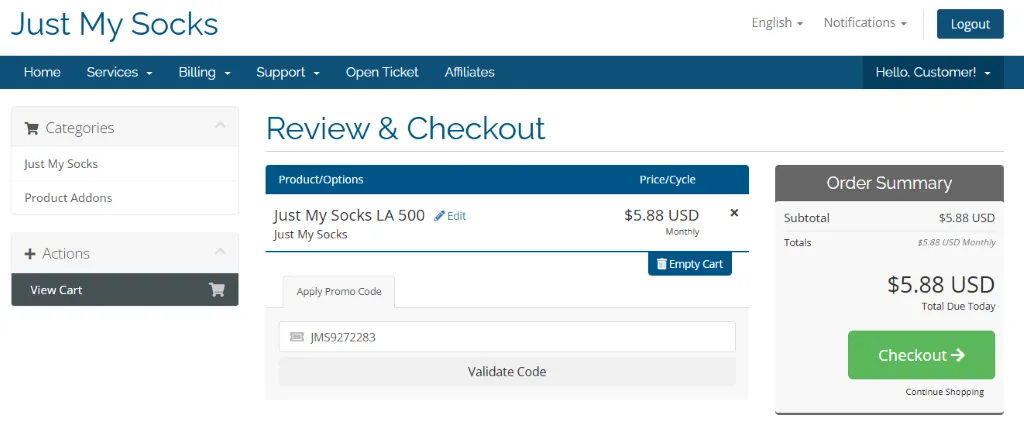Click Continue Shopping link

[x=944, y=392]
